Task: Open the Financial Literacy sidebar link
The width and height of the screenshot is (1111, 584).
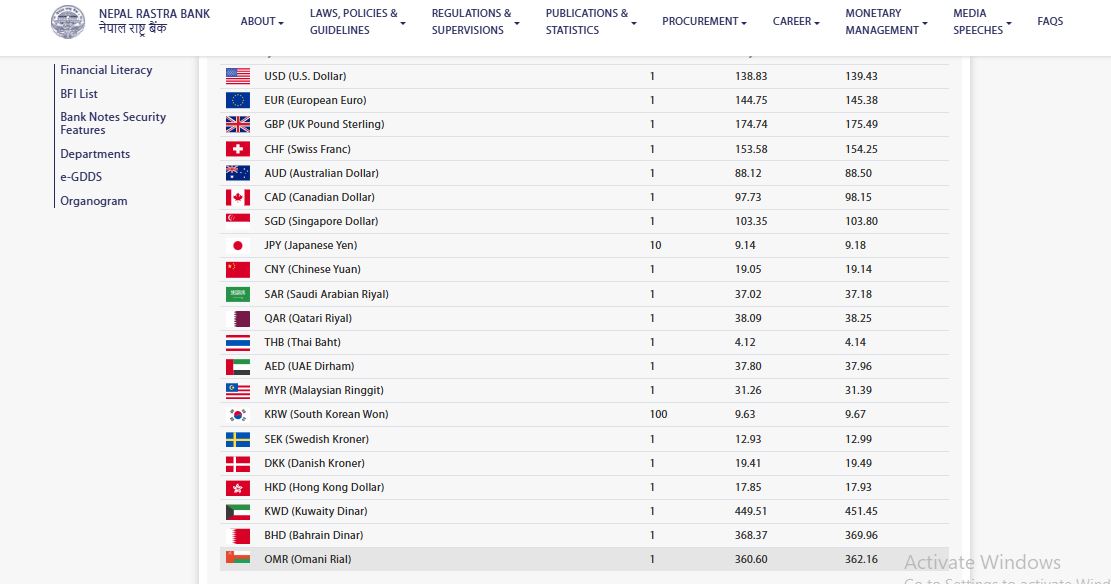Action: 106,70
